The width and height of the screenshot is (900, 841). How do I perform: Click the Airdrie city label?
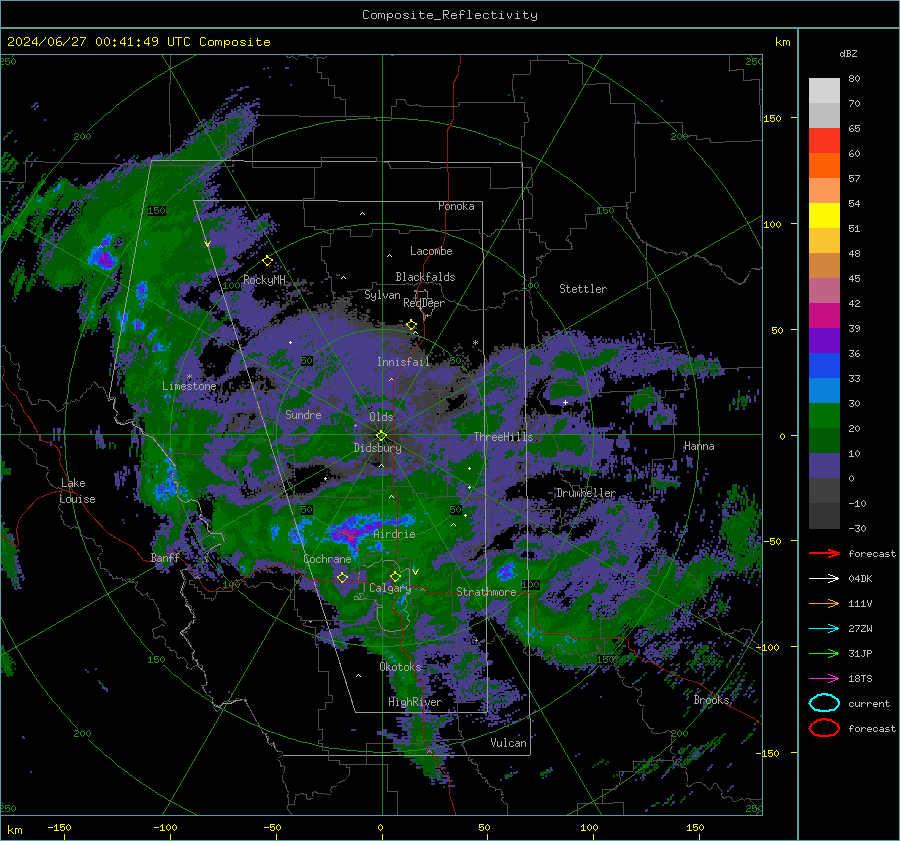click(394, 534)
